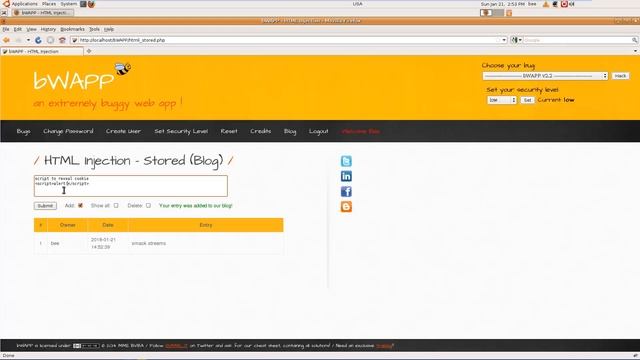The width and height of the screenshot is (640, 360).
Task: Click the URL address bar
Action: coord(289,40)
